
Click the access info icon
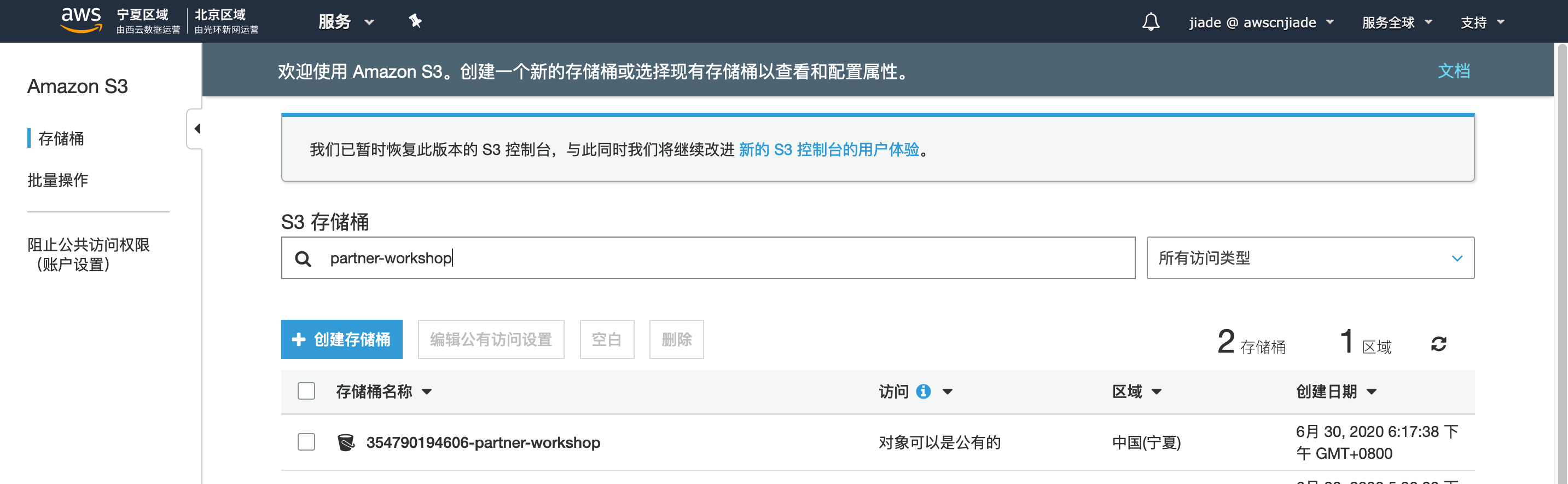pos(924,391)
